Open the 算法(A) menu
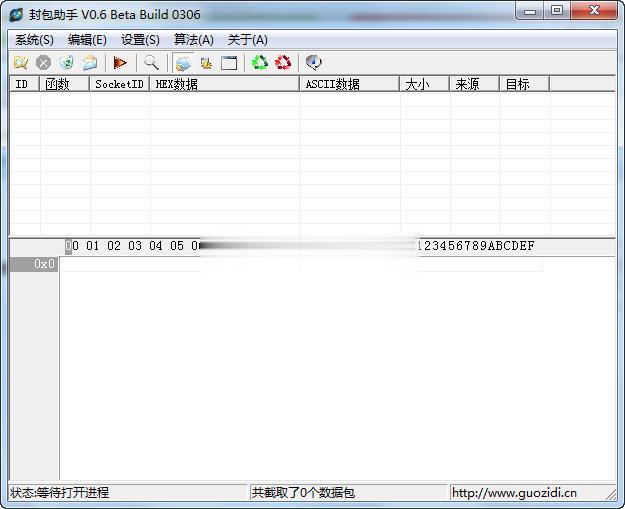 point(194,40)
